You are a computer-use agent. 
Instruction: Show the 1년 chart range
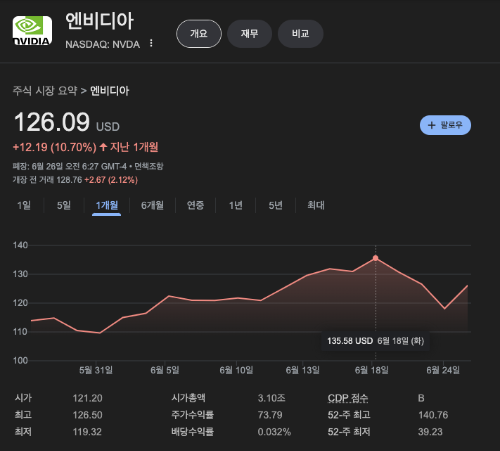[236, 205]
